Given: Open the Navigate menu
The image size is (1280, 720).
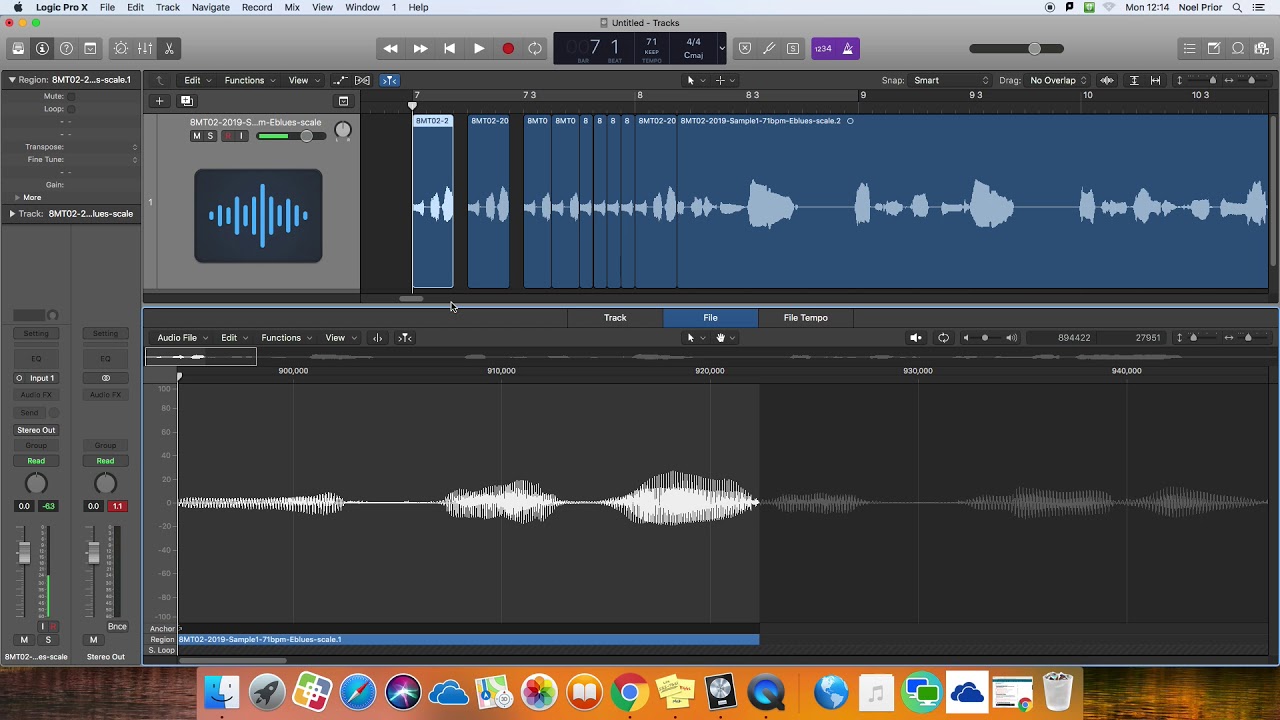Looking at the screenshot, I should 210,7.
